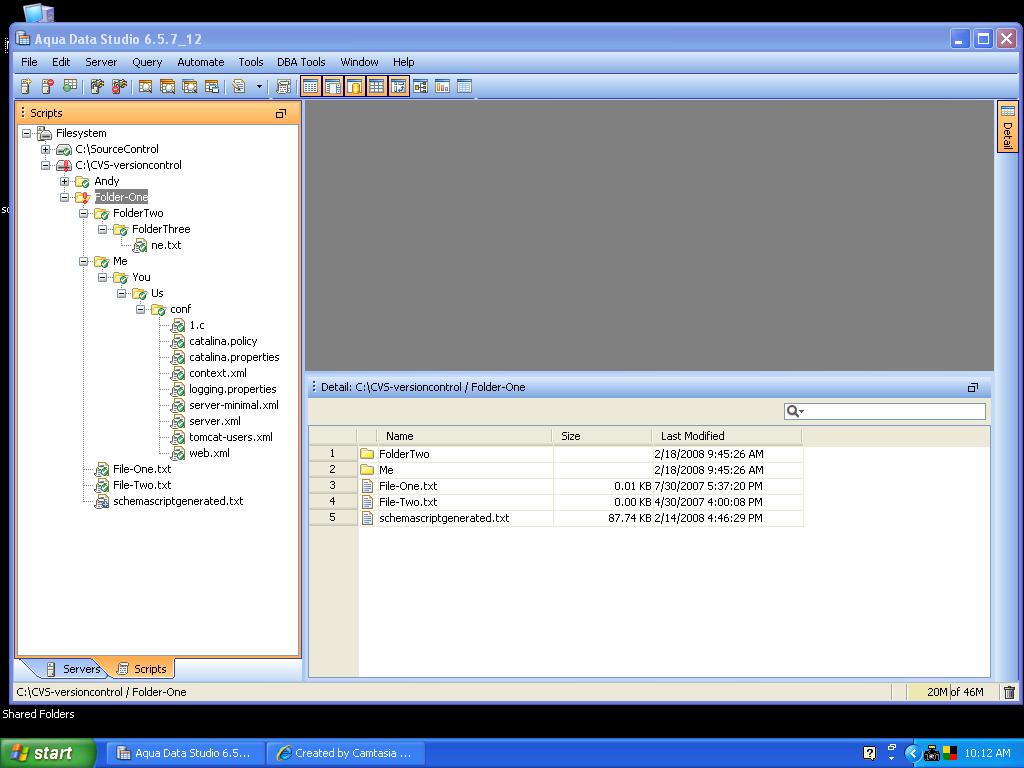
Task: Collapse the Me folder node
Action: [84, 261]
